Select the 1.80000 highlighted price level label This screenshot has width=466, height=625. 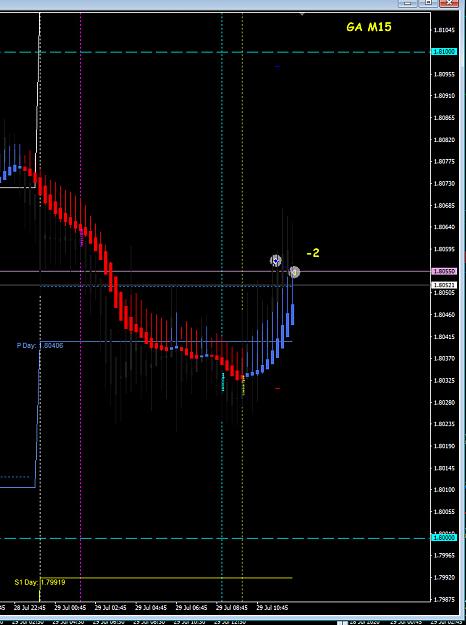point(444,538)
